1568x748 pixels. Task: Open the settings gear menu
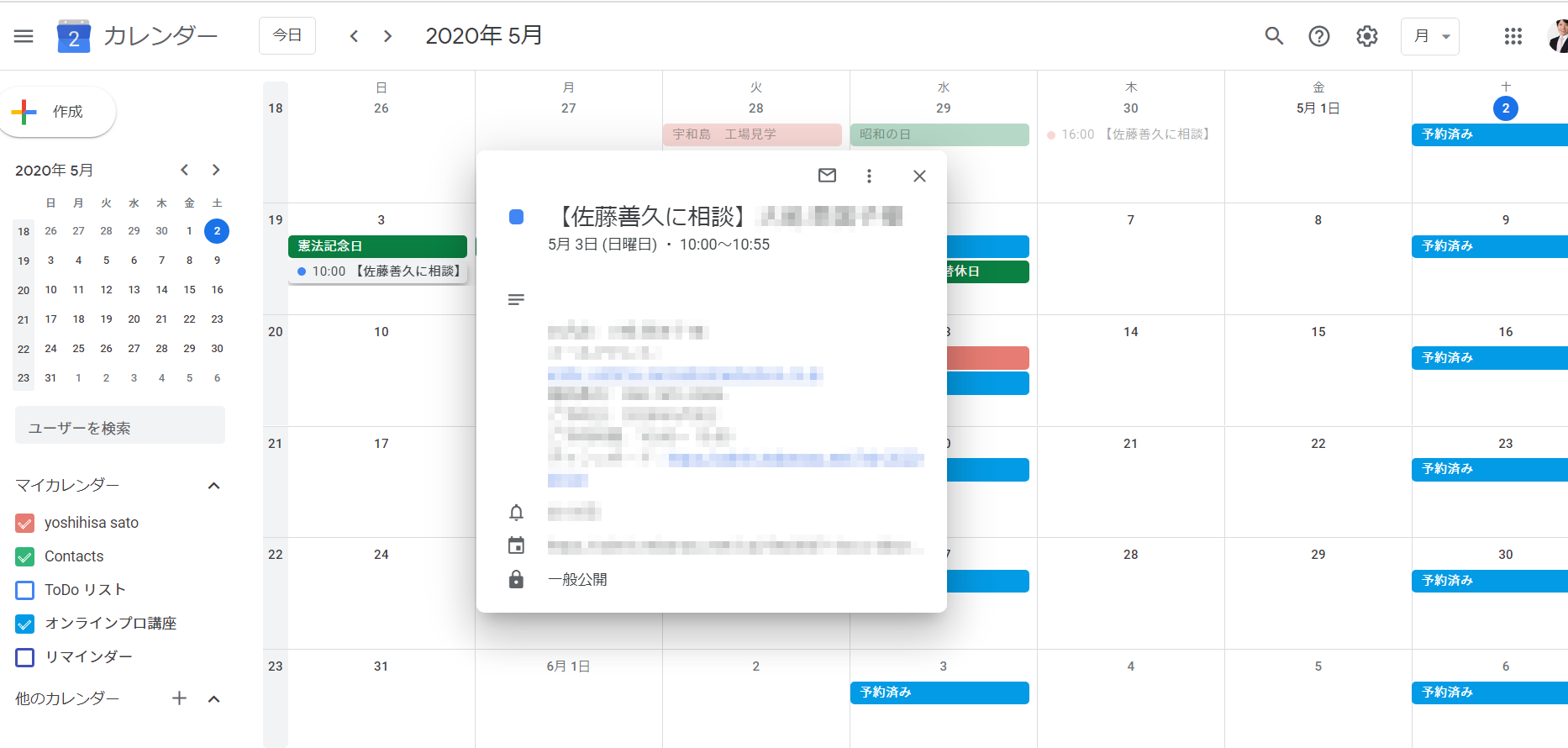[1367, 36]
